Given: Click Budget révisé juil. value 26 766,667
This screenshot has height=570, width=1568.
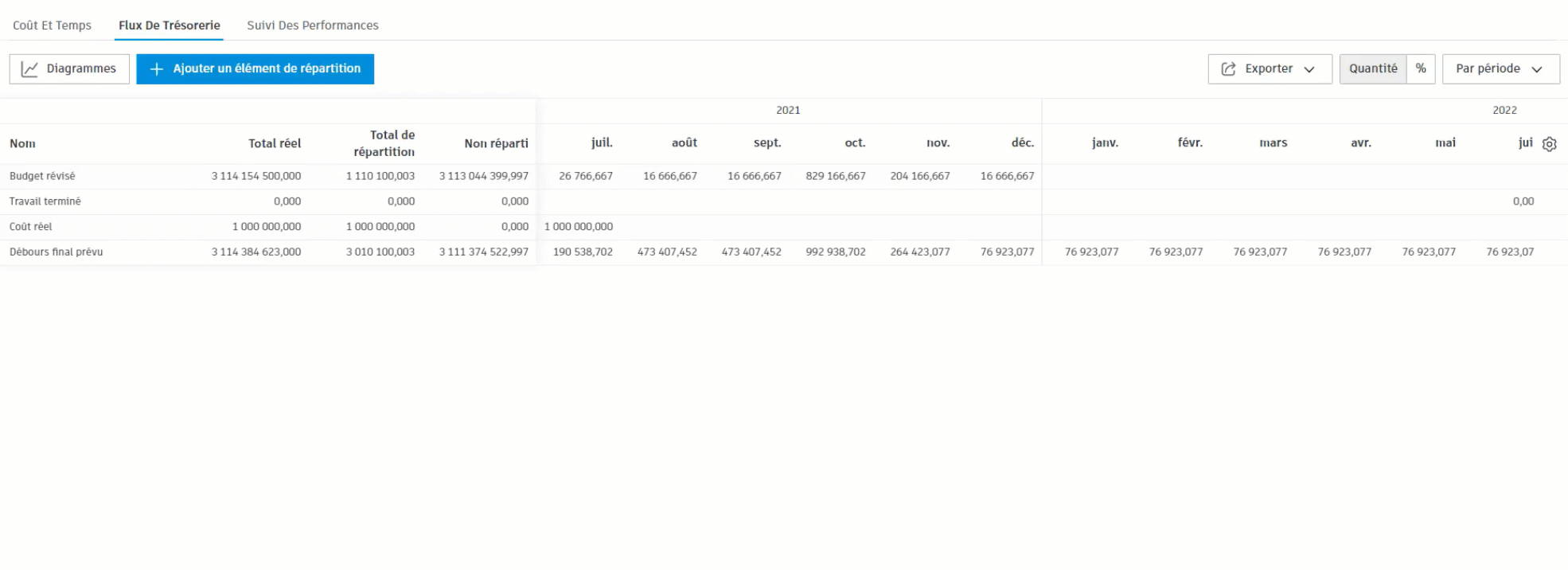Looking at the screenshot, I should click(x=586, y=176).
